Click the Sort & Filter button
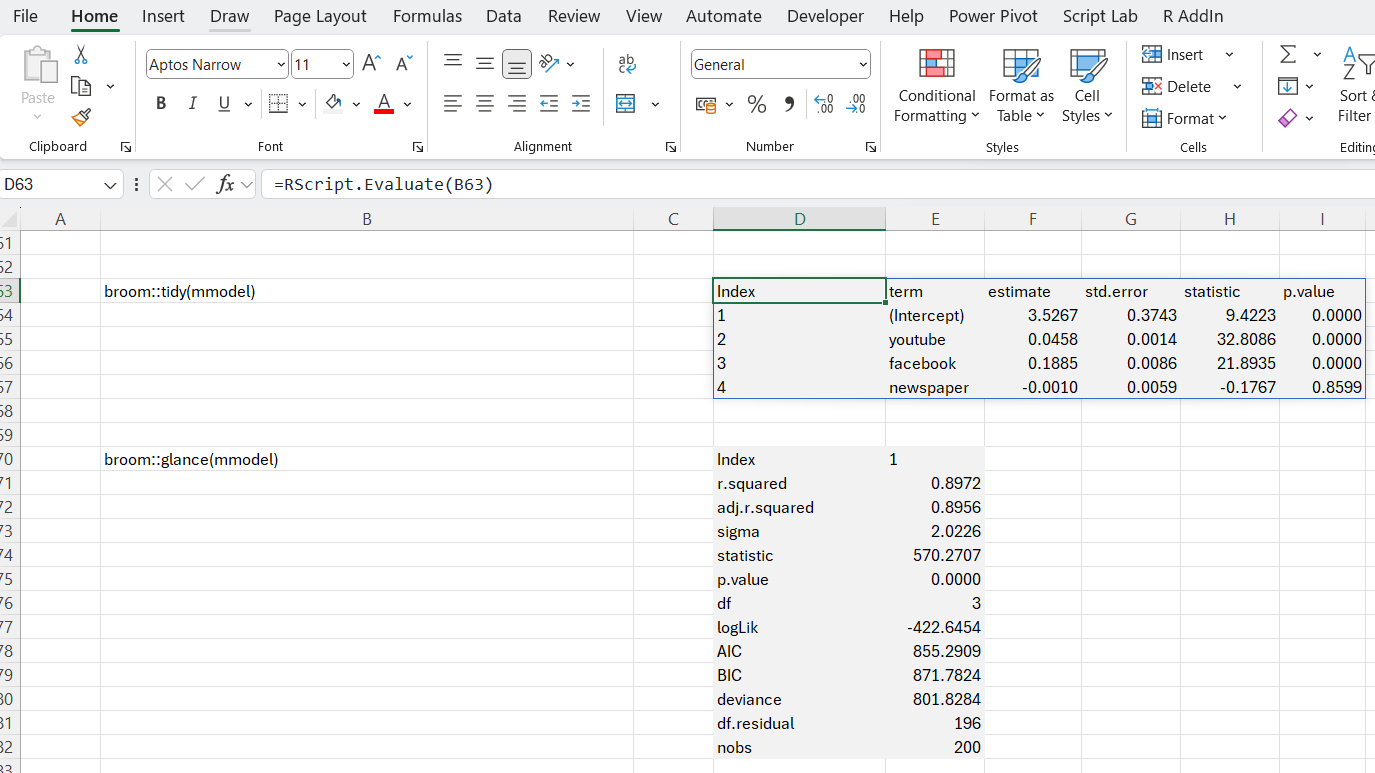The image size is (1375, 773). (x=1356, y=86)
